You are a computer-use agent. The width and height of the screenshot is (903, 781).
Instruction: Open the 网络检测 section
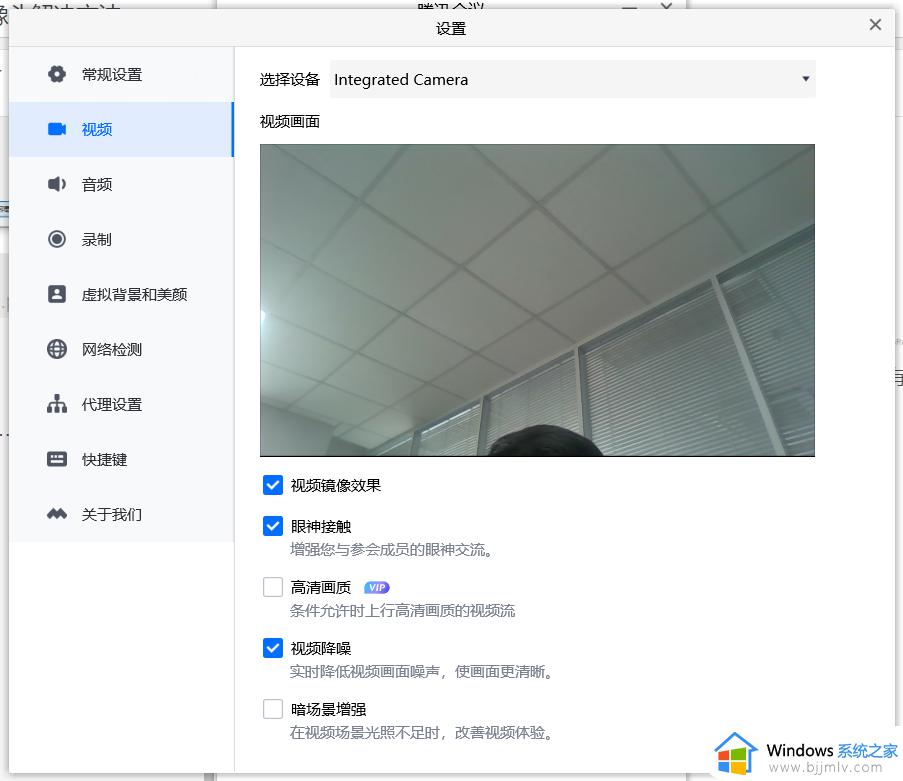coord(122,349)
